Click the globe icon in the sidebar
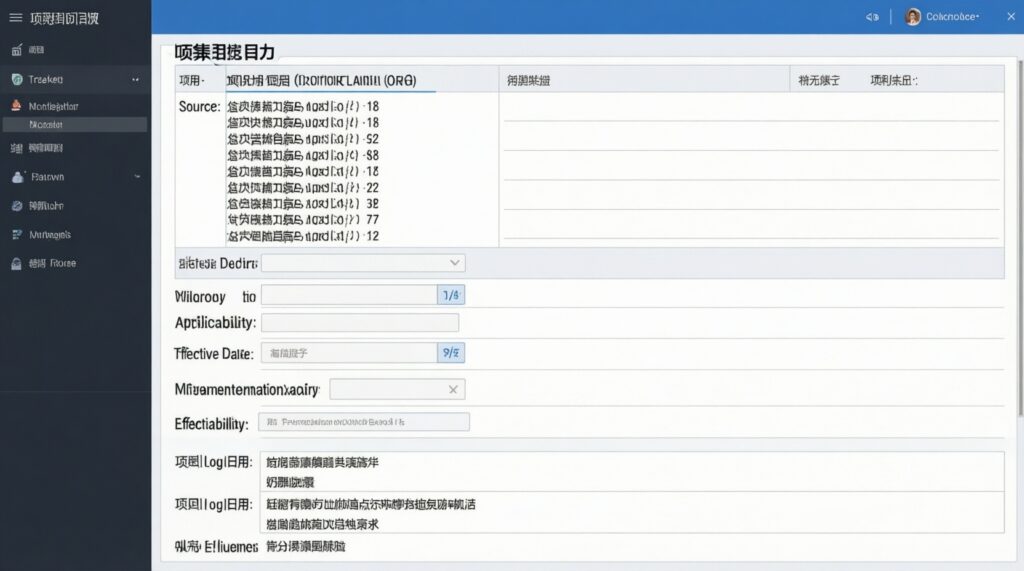 click(x=16, y=205)
